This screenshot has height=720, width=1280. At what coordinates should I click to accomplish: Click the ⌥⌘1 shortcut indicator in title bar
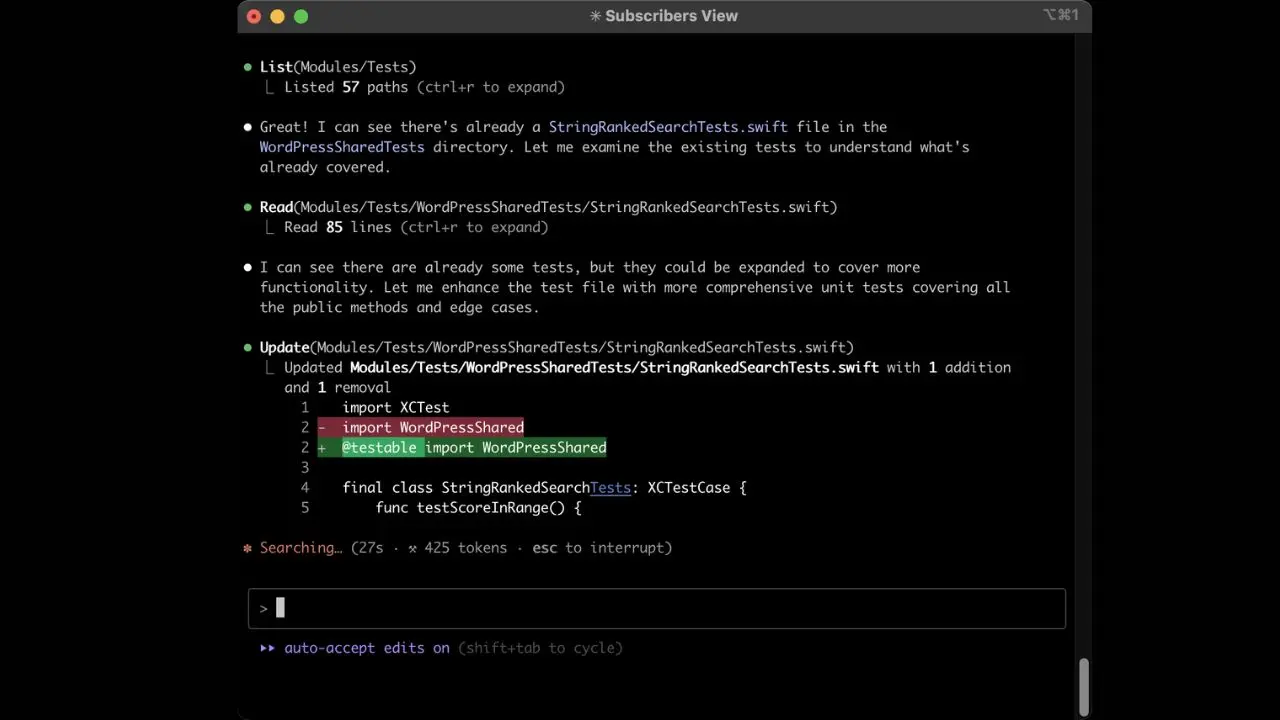[1060, 15]
